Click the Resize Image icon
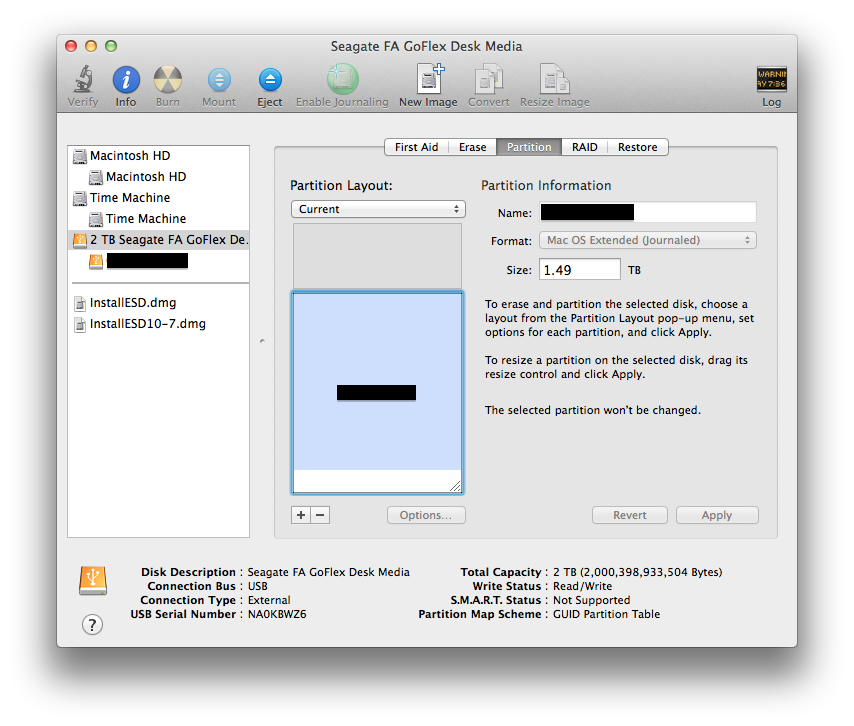 [x=554, y=79]
